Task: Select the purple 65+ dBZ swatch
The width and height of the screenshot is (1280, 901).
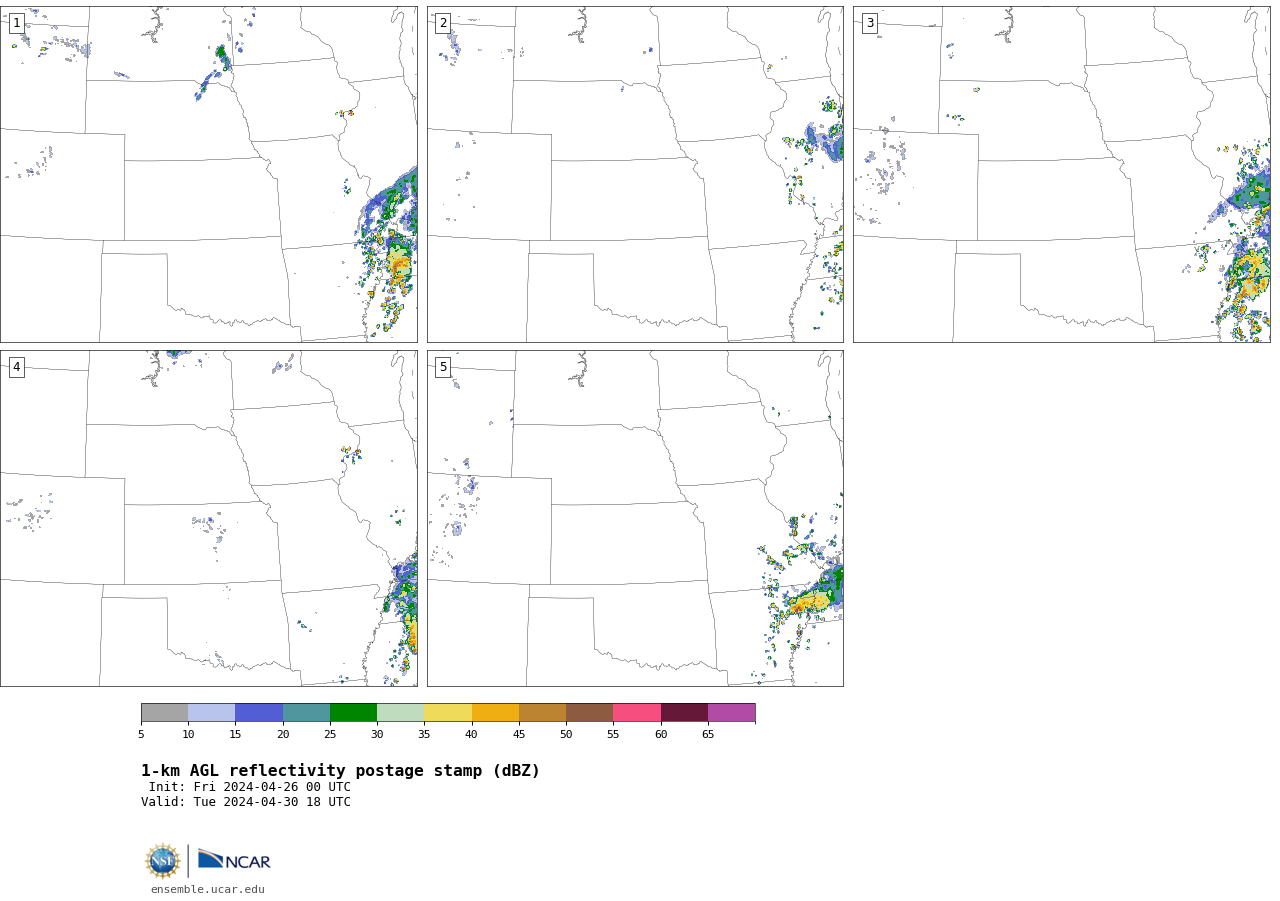Action: click(731, 712)
